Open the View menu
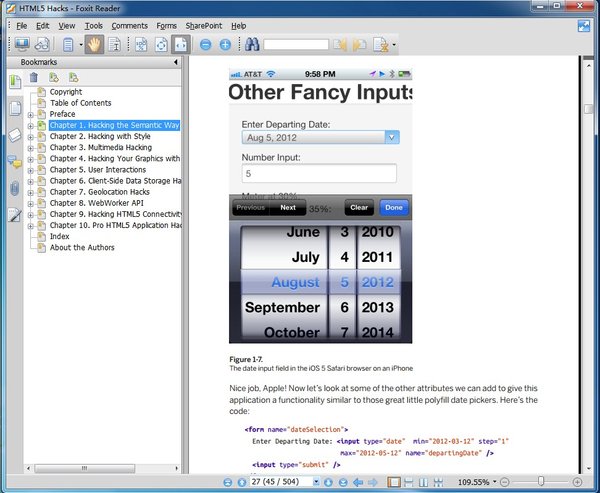This screenshot has height=493, width=600. click(67, 26)
